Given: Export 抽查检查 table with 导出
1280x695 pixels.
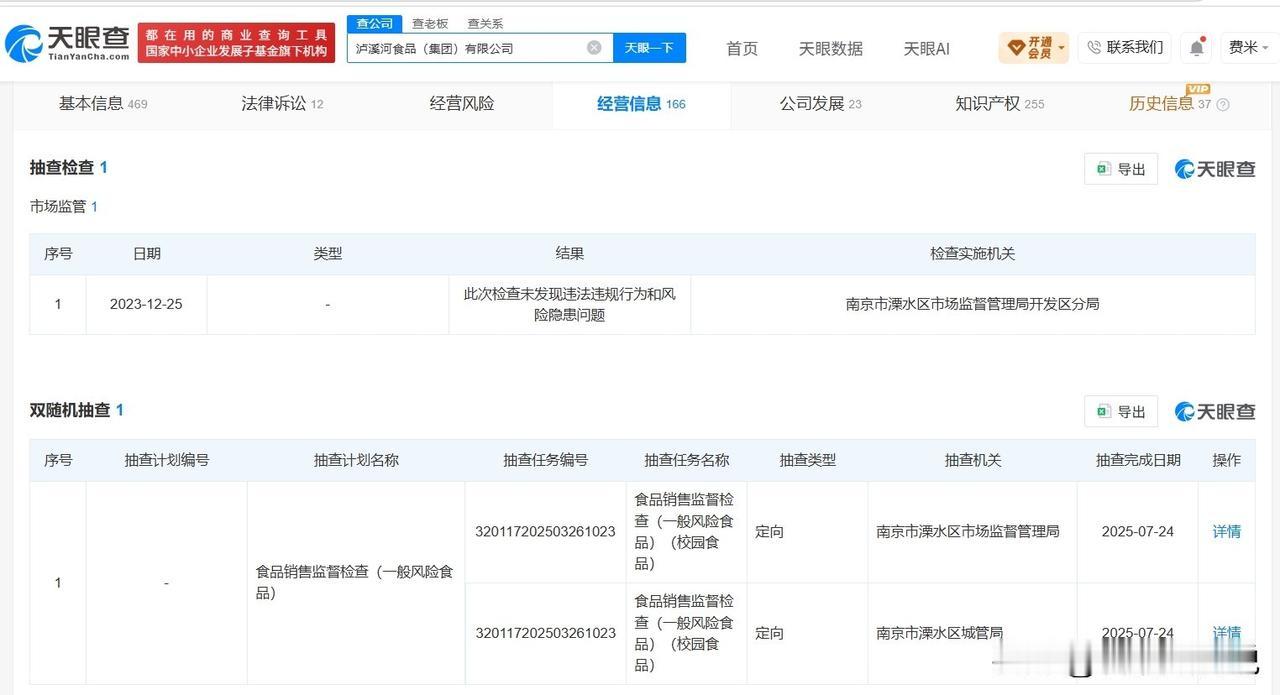Looking at the screenshot, I should click(1121, 169).
